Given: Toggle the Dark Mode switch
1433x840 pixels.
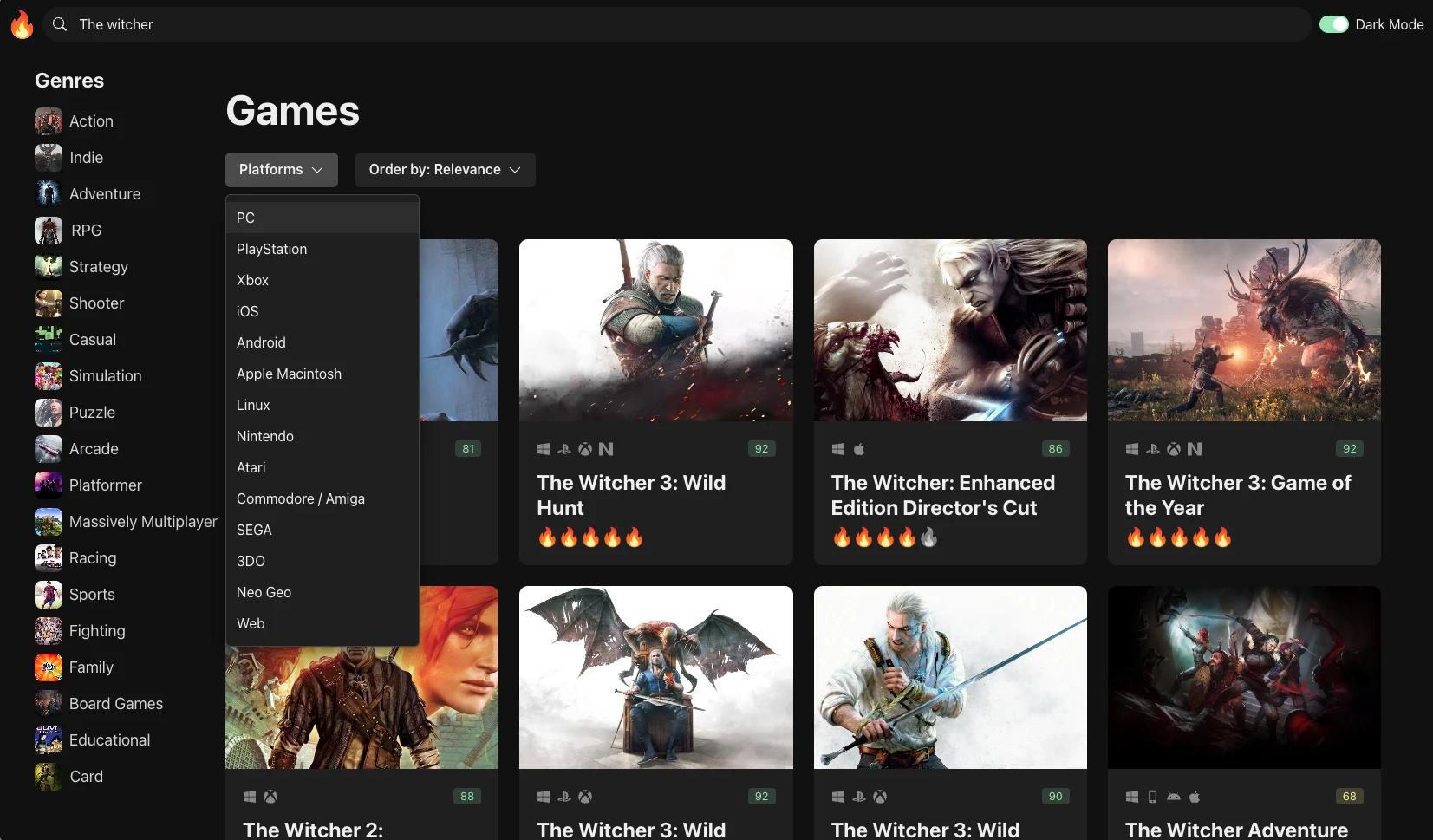Looking at the screenshot, I should [1333, 24].
